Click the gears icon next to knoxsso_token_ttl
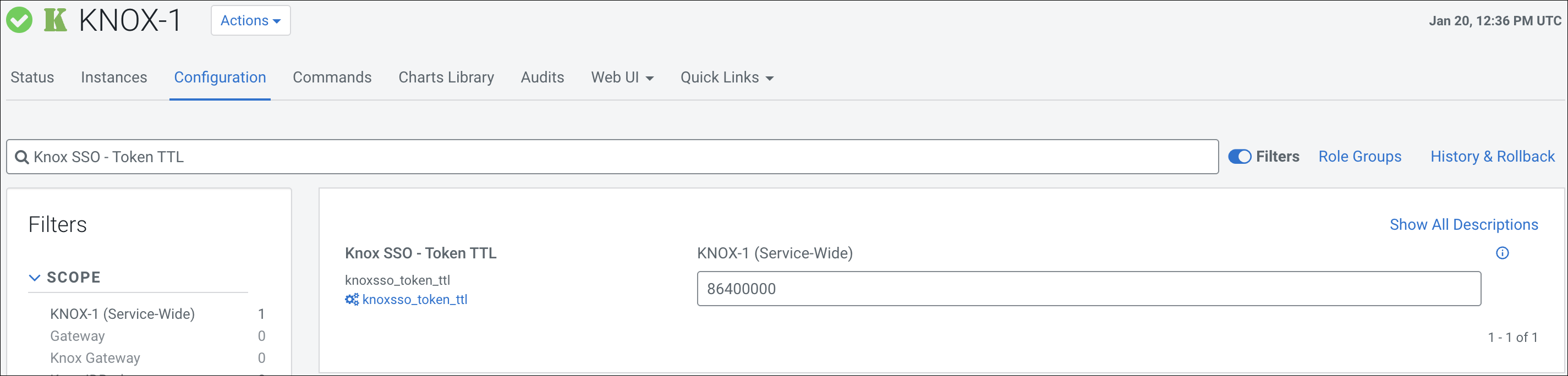The image size is (1568, 376). pos(352,300)
